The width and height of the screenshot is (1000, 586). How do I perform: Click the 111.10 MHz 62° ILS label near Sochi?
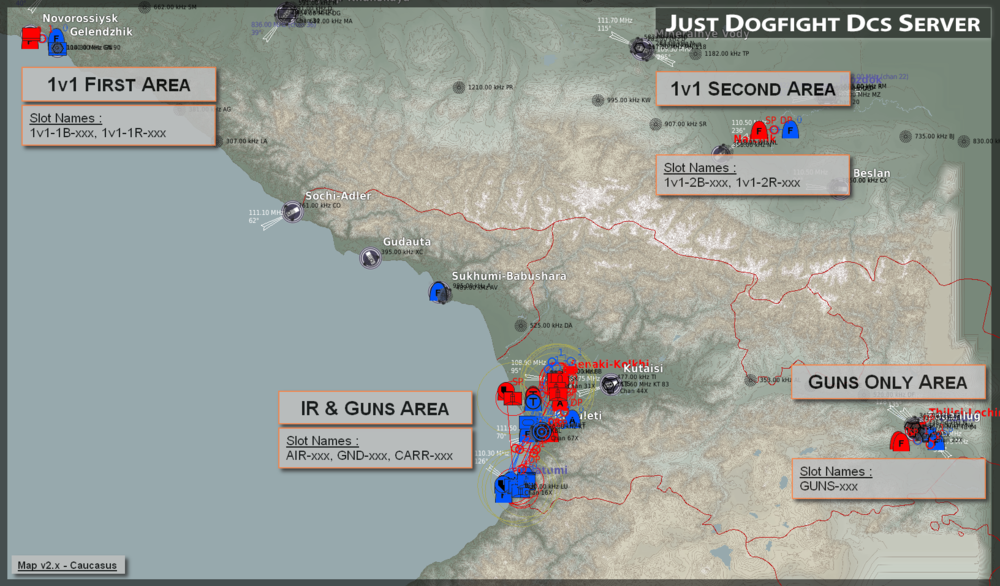click(x=265, y=216)
